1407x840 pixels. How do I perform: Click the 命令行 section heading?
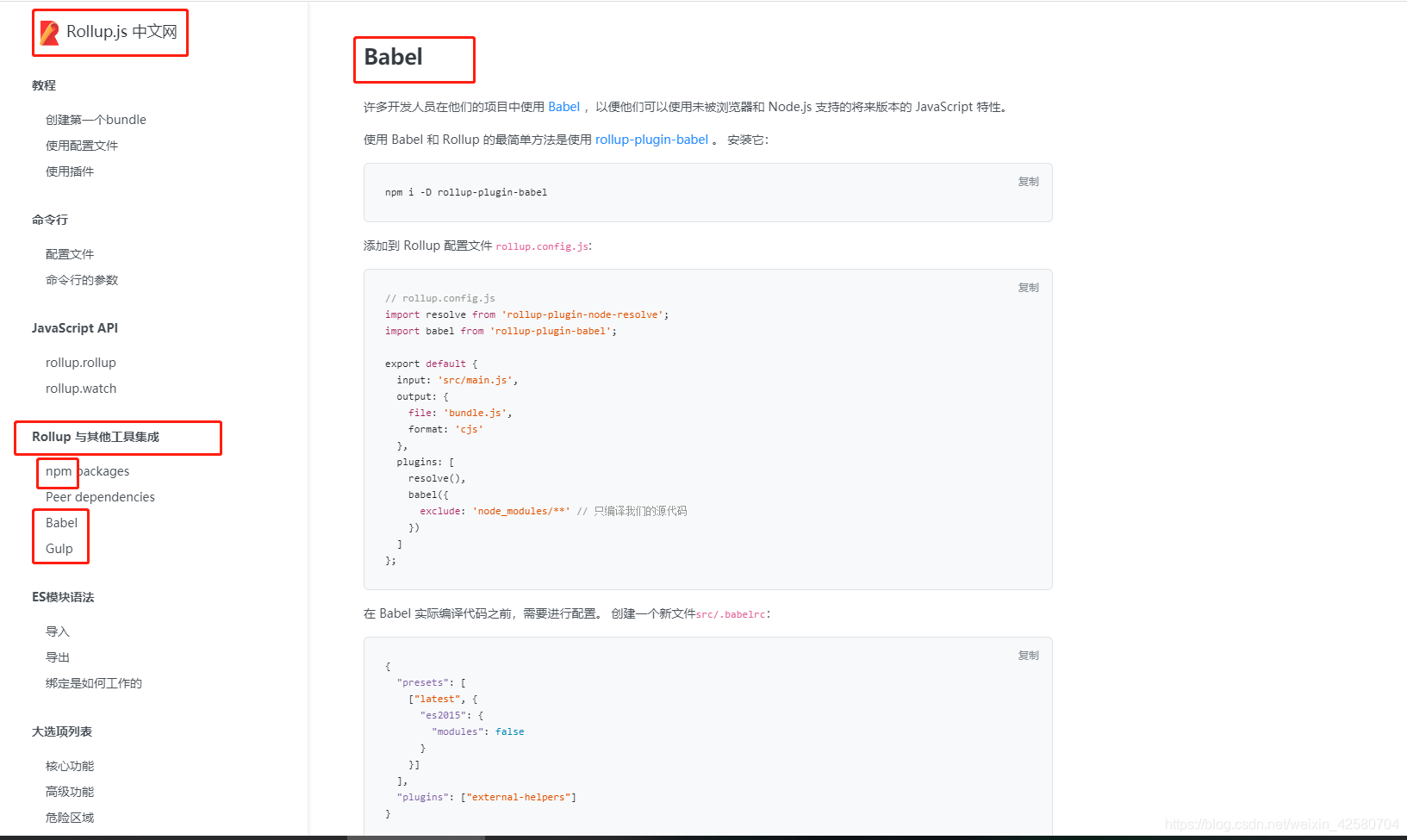[50, 220]
